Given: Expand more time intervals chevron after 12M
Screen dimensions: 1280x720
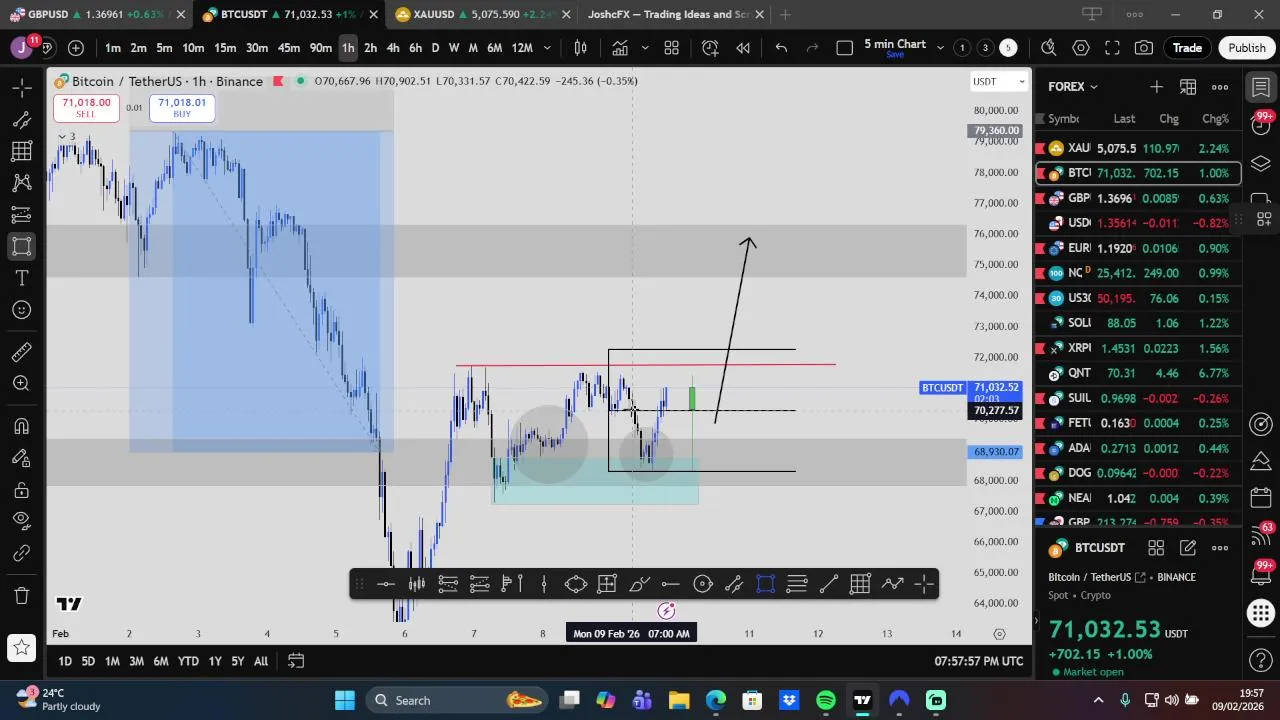Looking at the screenshot, I should pyautogui.click(x=546, y=48).
